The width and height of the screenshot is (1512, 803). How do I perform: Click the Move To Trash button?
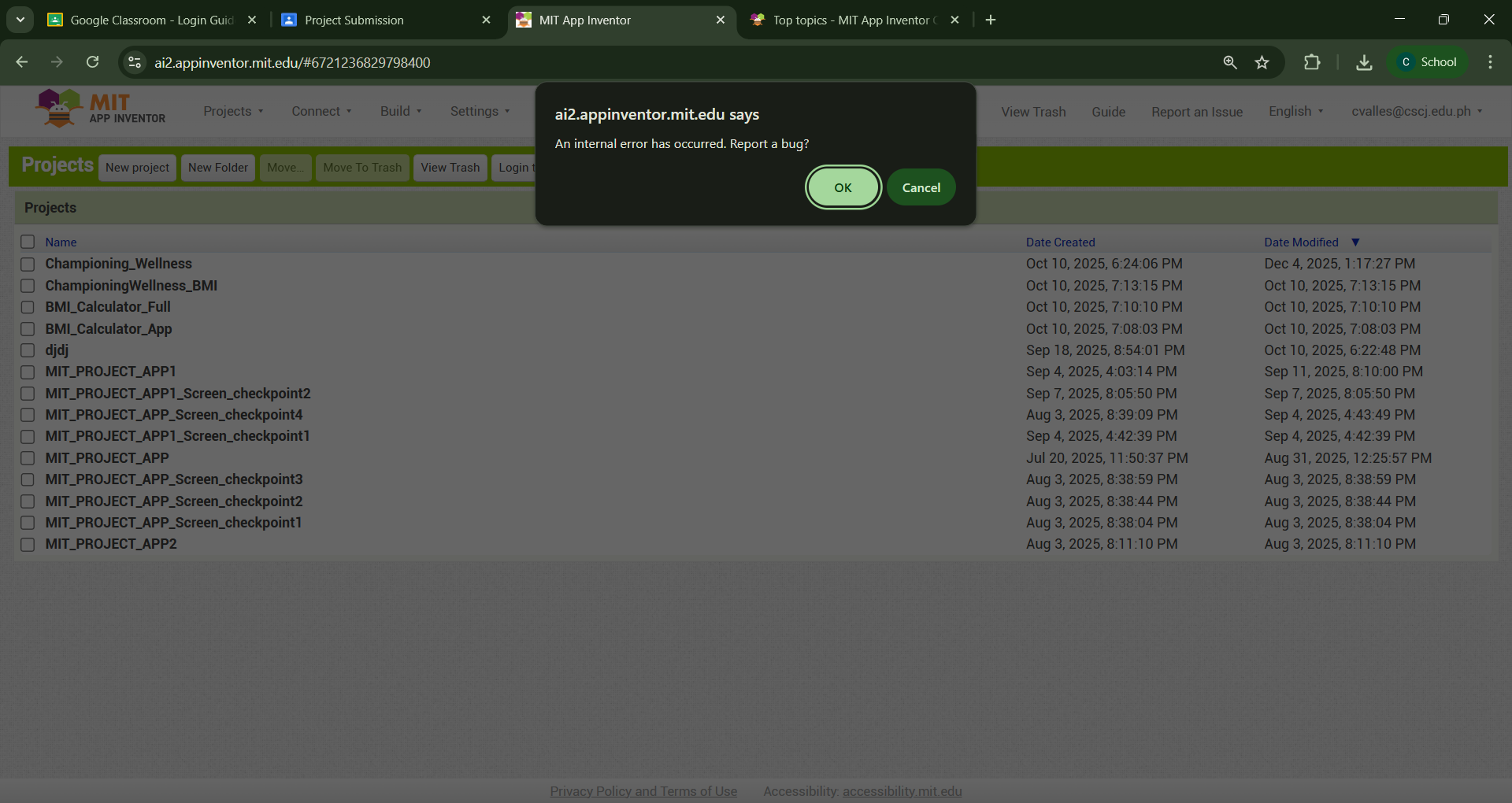click(x=362, y=168)
